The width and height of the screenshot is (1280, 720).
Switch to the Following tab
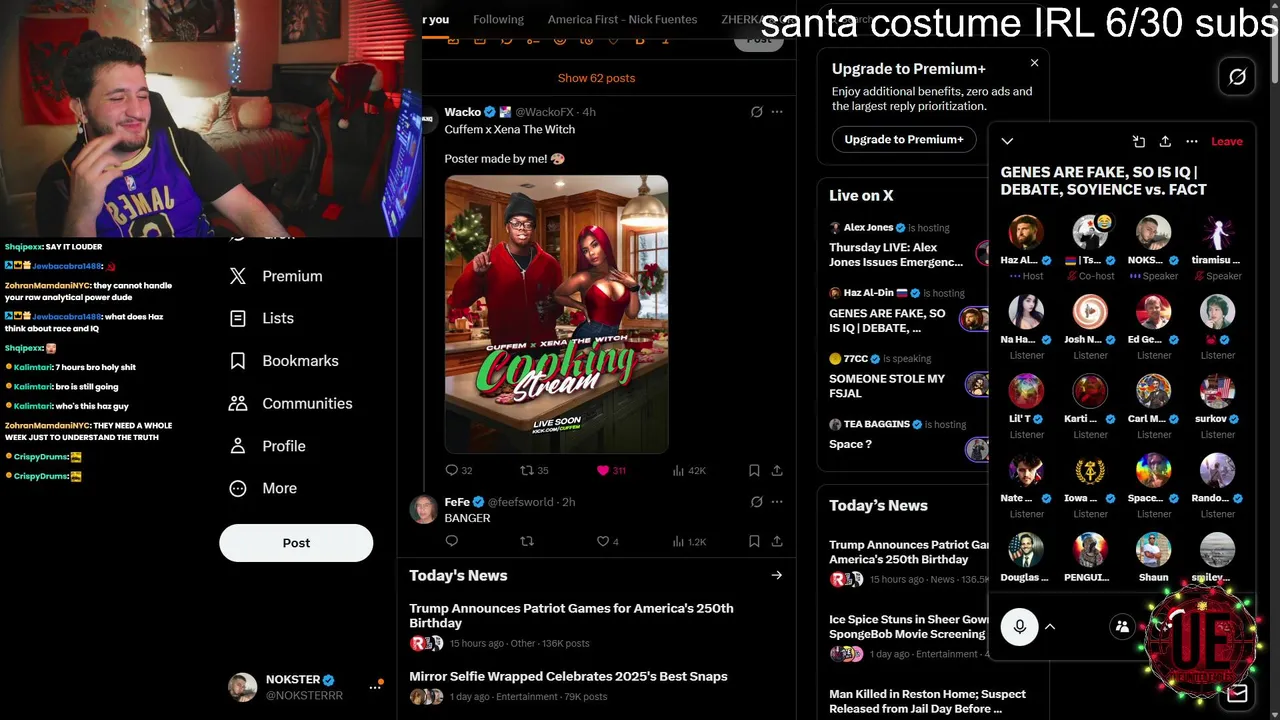(x=498, y=20)
